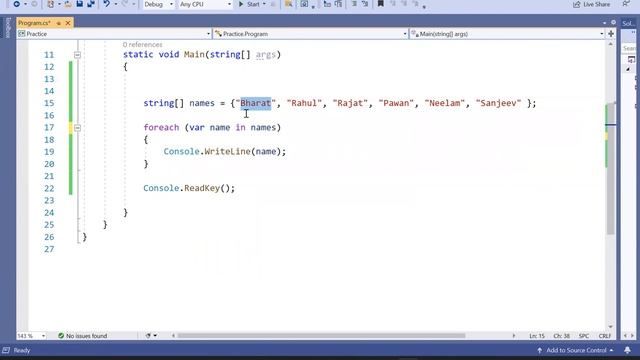
Task: Open the Solution Explorer tab
Action: tap(628, 23)
